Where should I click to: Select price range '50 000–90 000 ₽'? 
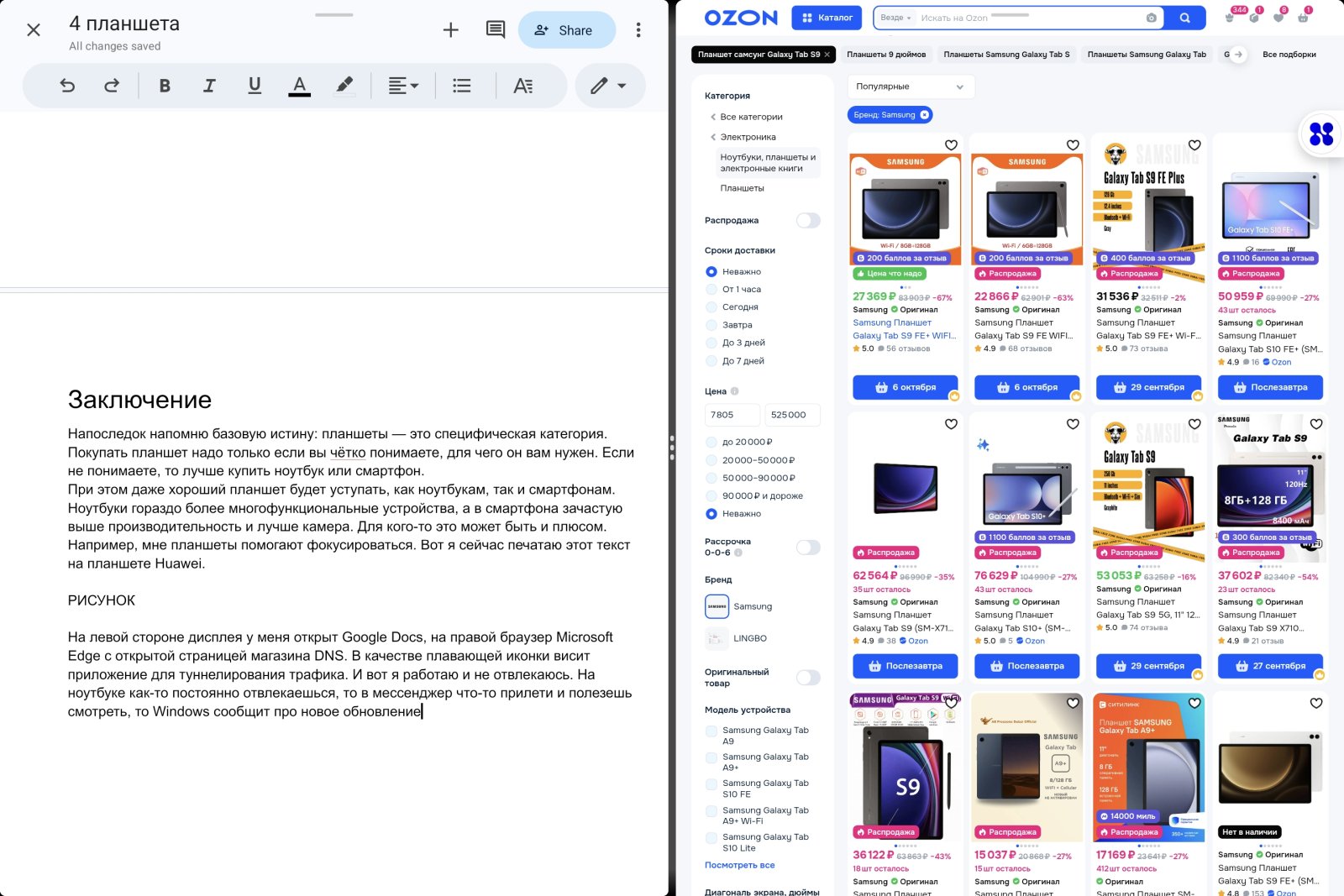711,478
